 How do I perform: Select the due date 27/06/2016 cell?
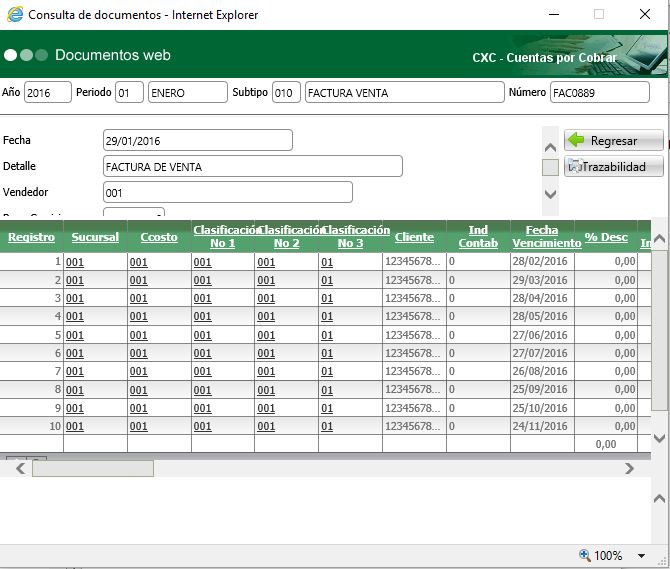tap(542, 335)
